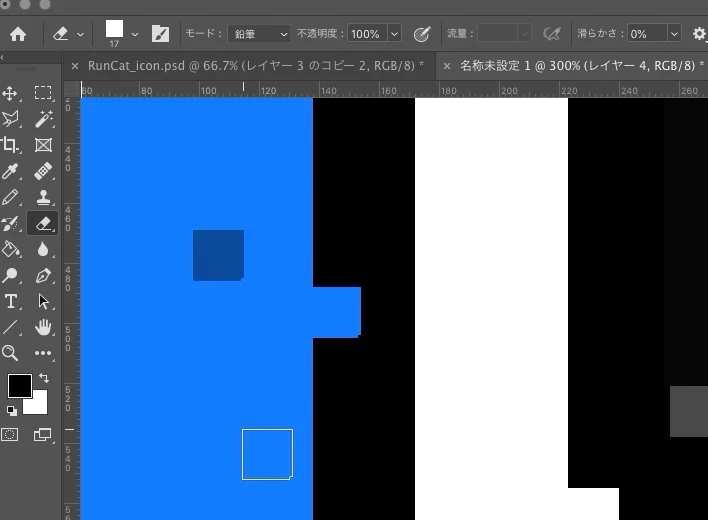Image resolution: width=708 pixels, height=520 pixels.
Task: Open the Edit Toolbar three-dots menu
Action: point(43,353)
